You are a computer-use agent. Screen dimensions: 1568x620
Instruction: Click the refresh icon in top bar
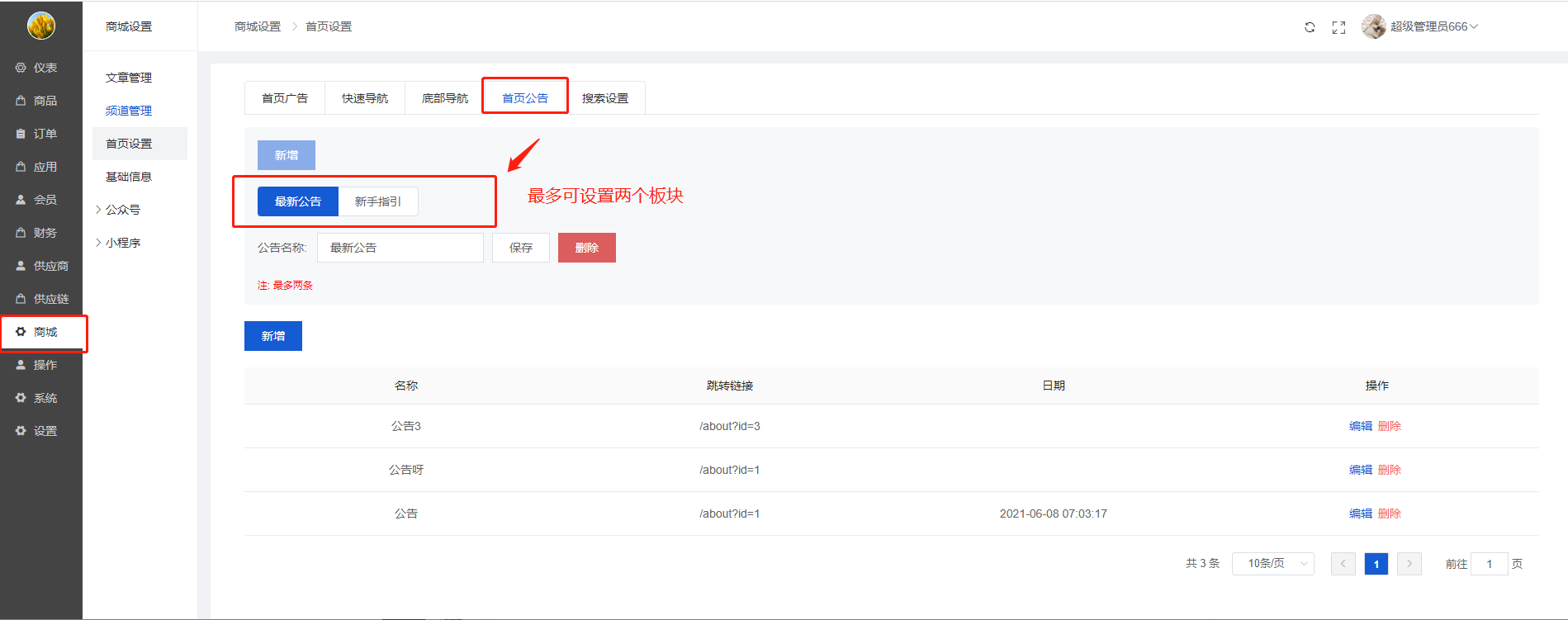[1310, 27]
